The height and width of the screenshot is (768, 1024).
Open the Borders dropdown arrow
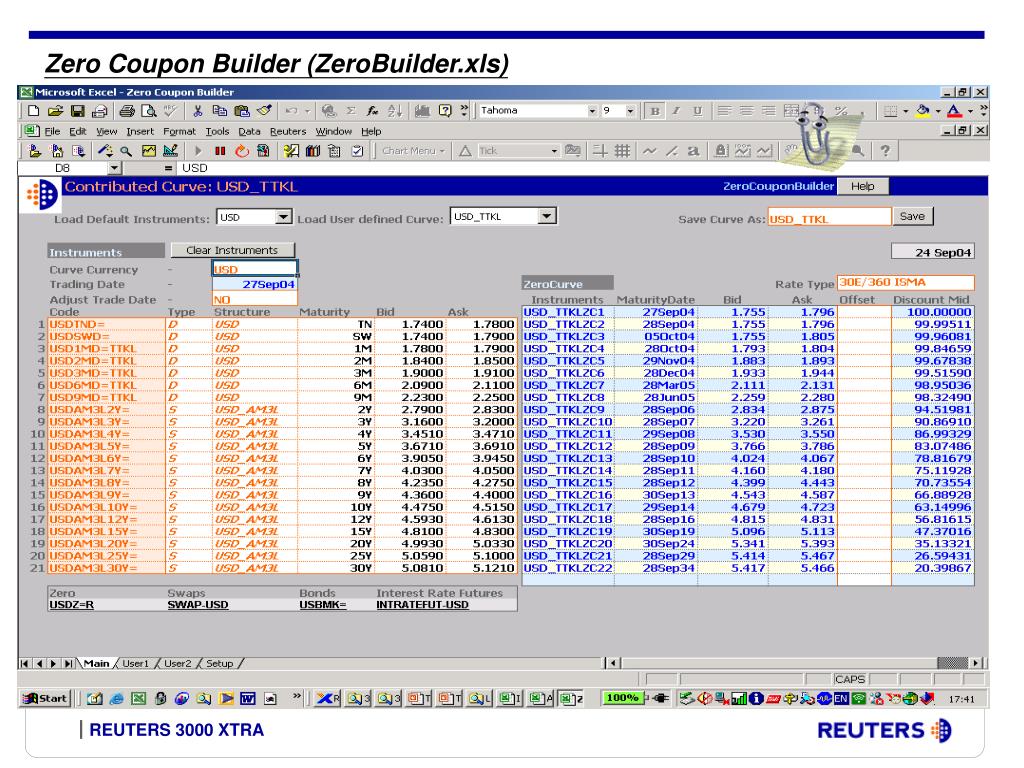906,111
